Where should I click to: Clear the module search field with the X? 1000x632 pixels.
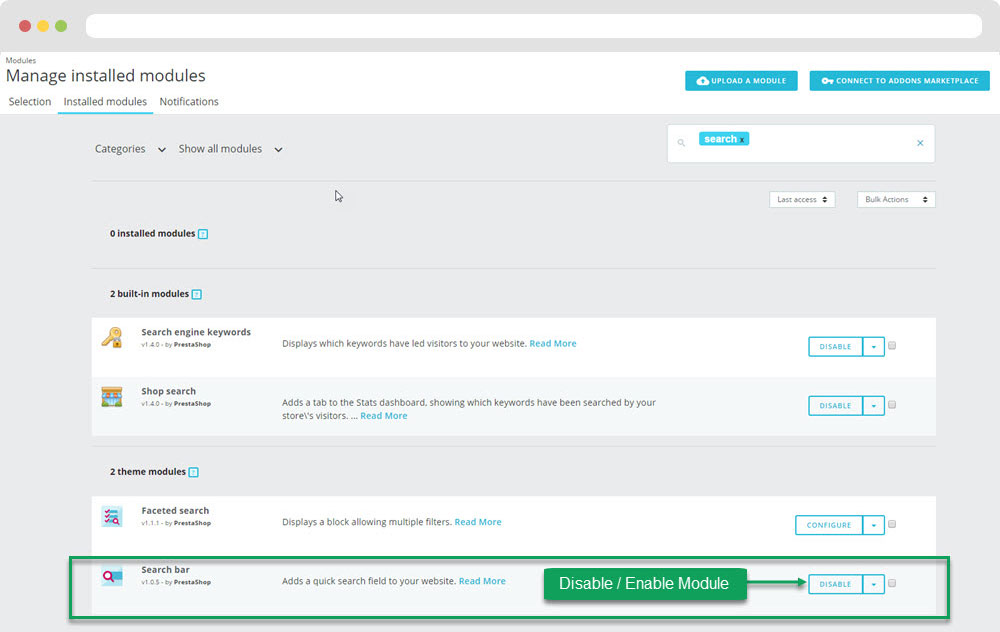click(920, 143)
